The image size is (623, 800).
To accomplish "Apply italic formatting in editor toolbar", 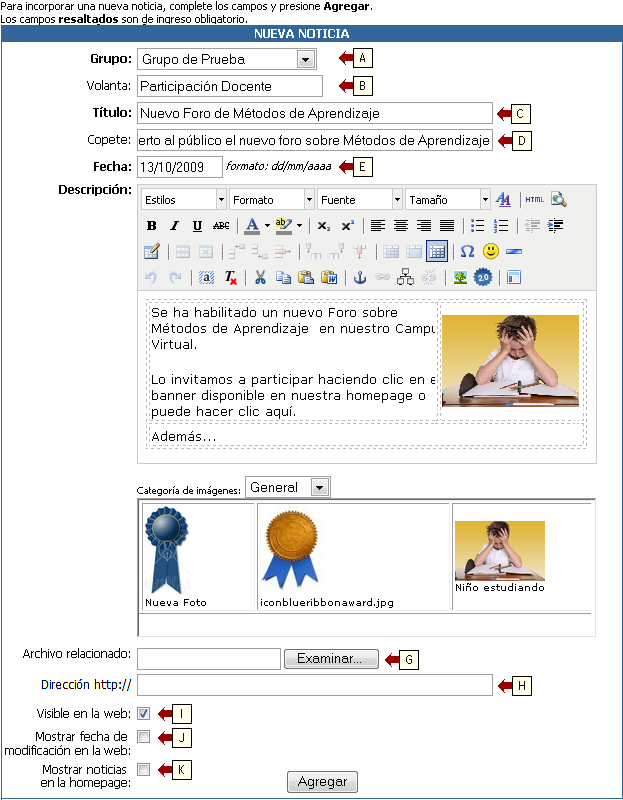I will [174, 226].
